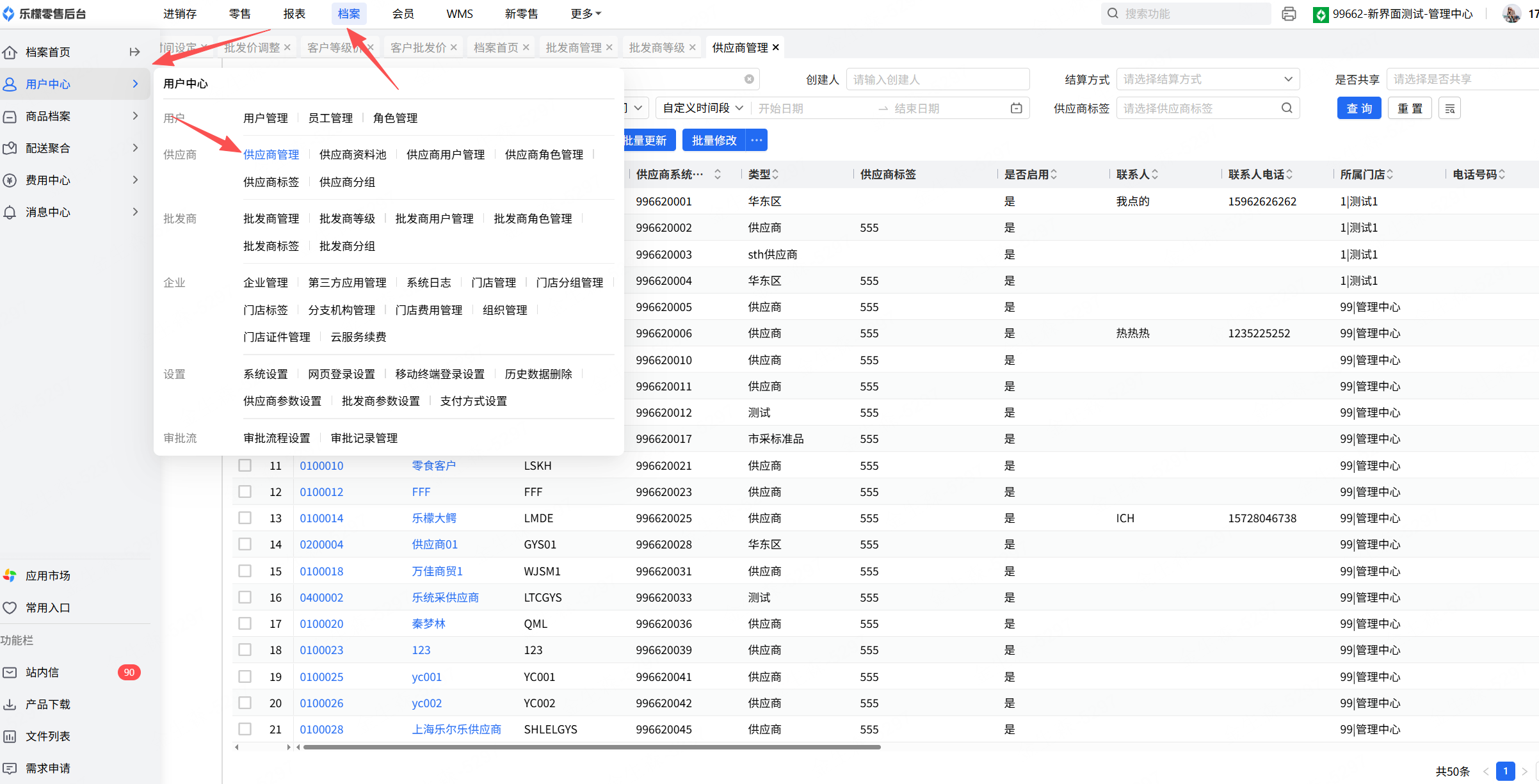Image resolution: width=1539 pixels, height=784 pixels.
Task: Select checkbox for row 15 万佳商贸1
Action: [245, 571]
